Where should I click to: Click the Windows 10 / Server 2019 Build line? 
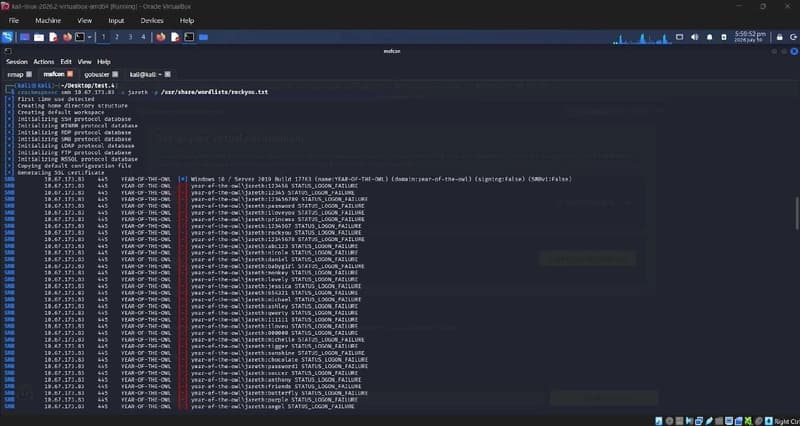click(x=381, y=179)
